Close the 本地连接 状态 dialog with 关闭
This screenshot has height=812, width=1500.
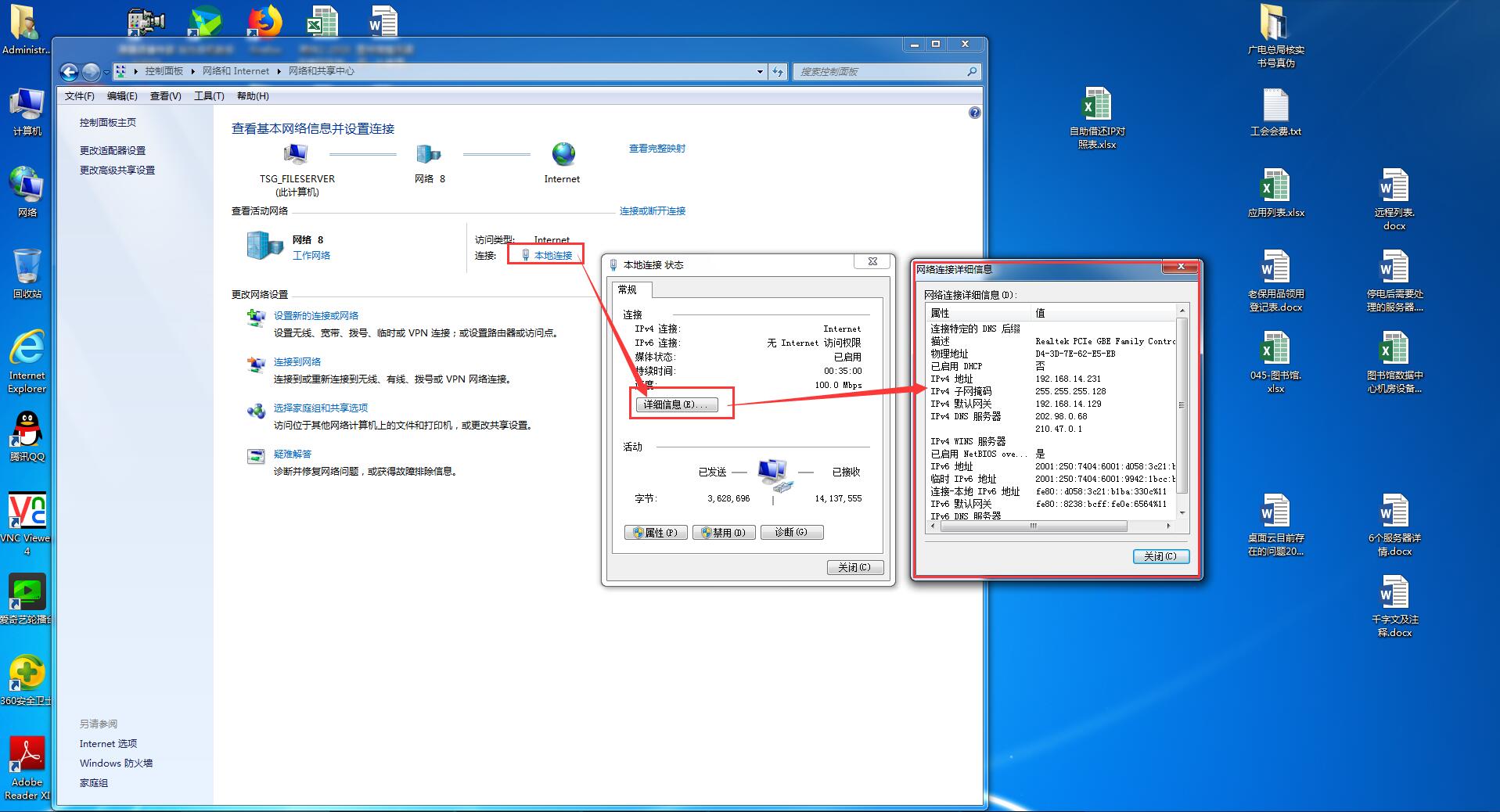pyautogui.click(x=855, y=568)
